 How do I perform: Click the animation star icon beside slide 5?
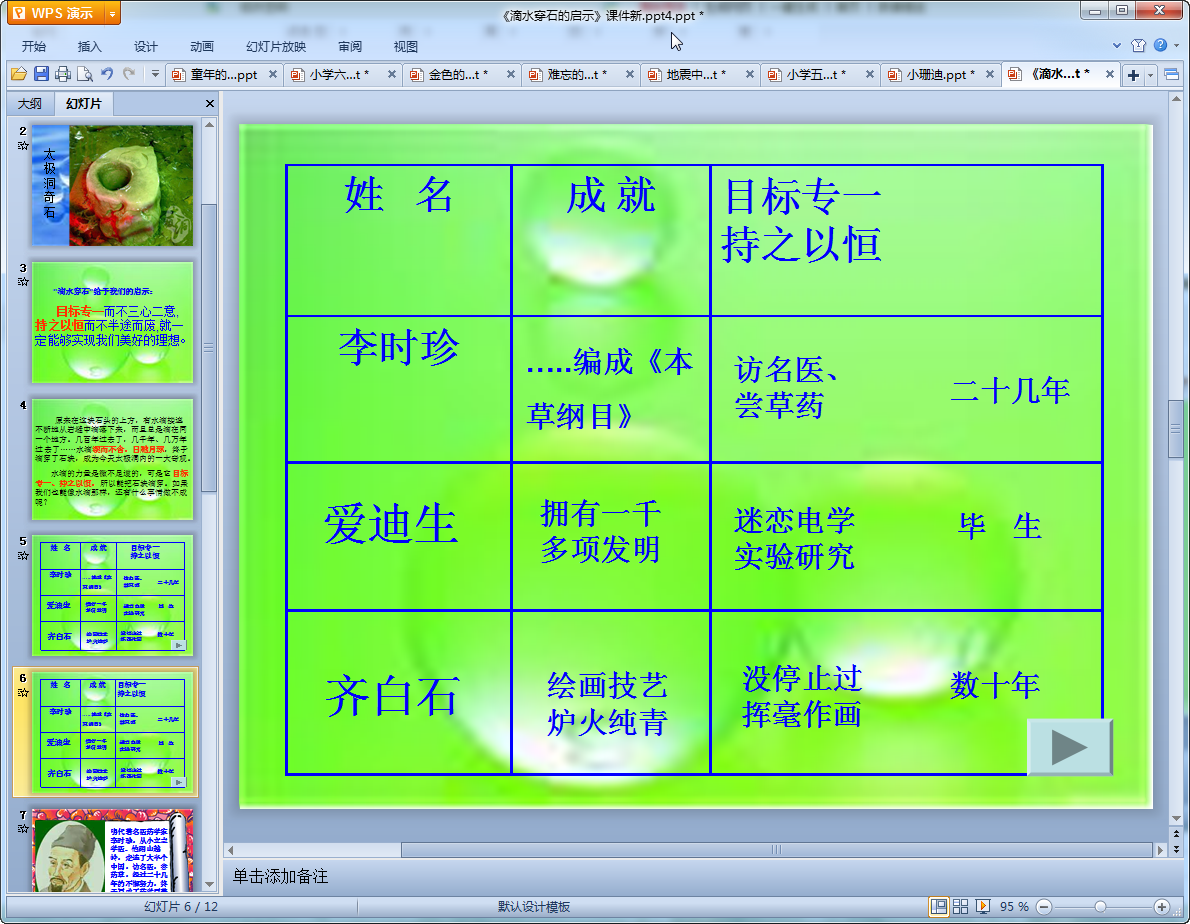point(23,555)
